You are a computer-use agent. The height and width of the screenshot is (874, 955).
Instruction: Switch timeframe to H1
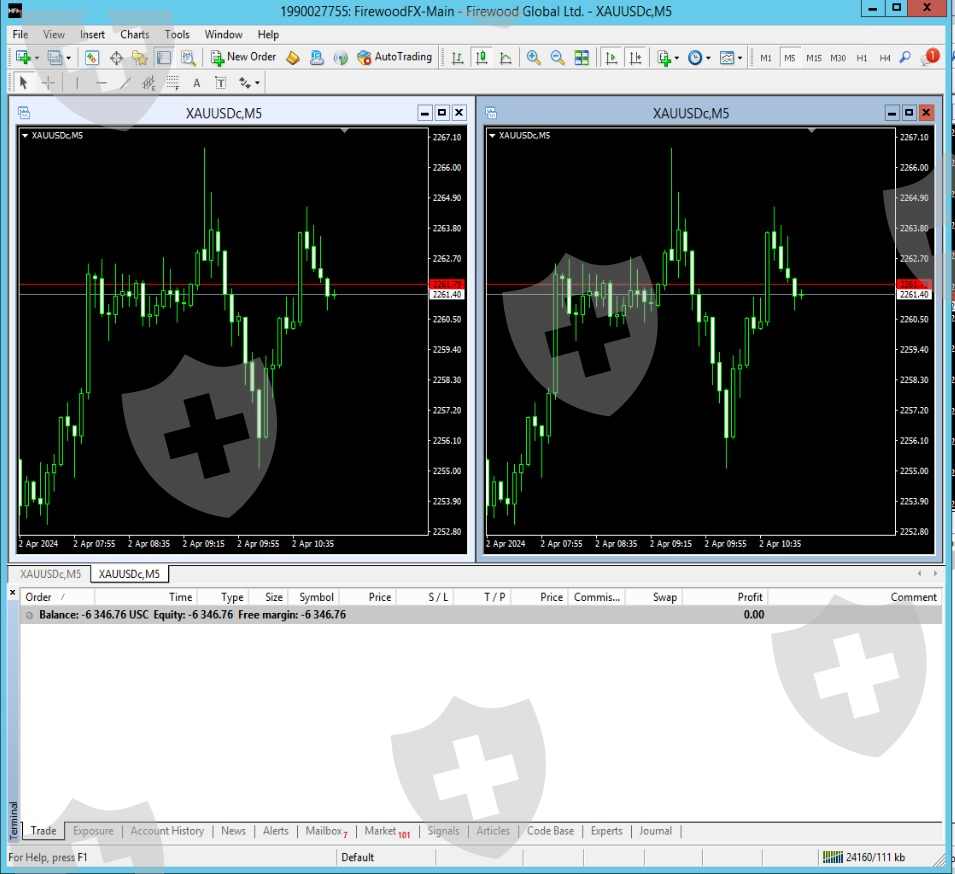pyautogui.click(x=862, y=58)
